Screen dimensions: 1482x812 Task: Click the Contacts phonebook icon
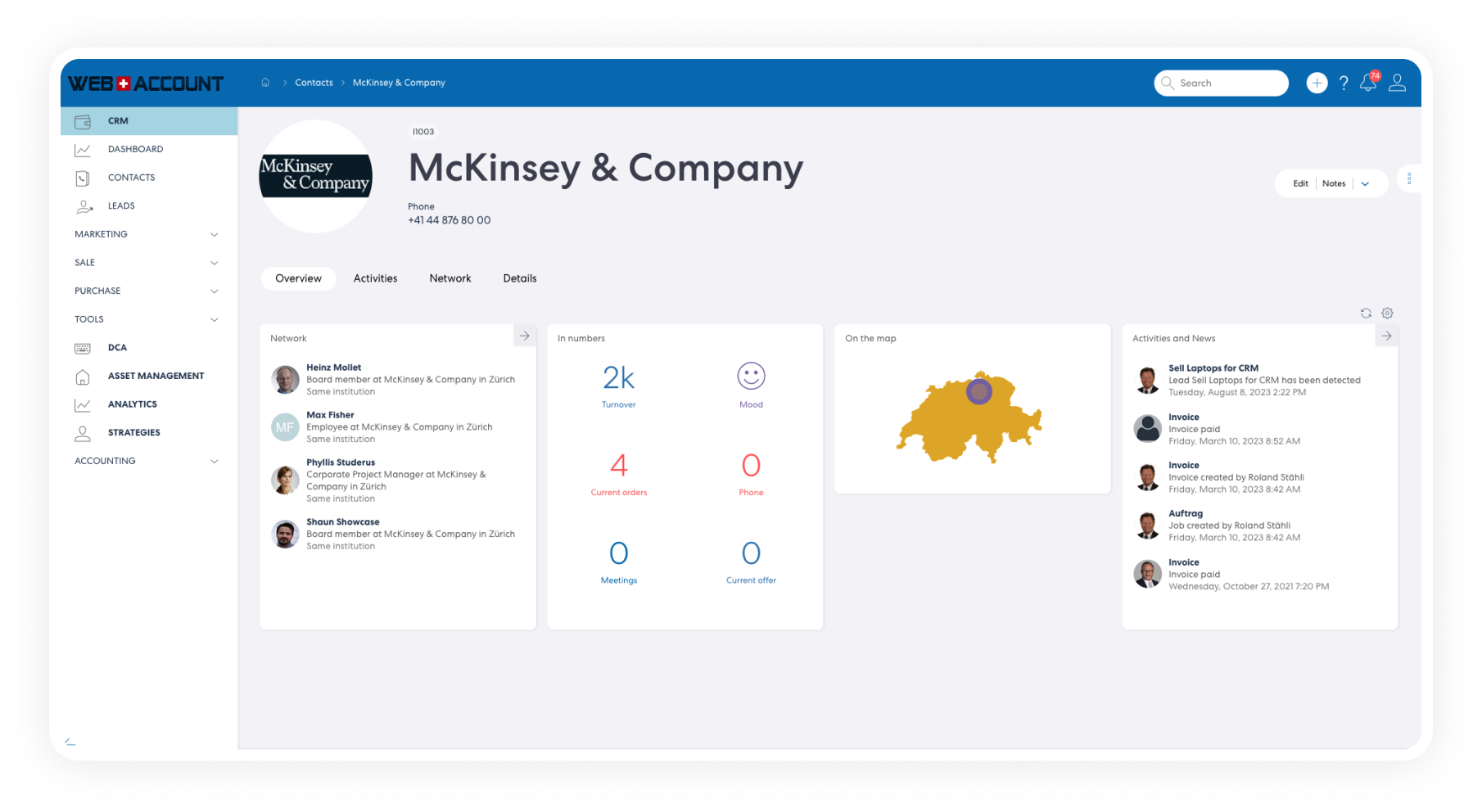pos(83,178)
